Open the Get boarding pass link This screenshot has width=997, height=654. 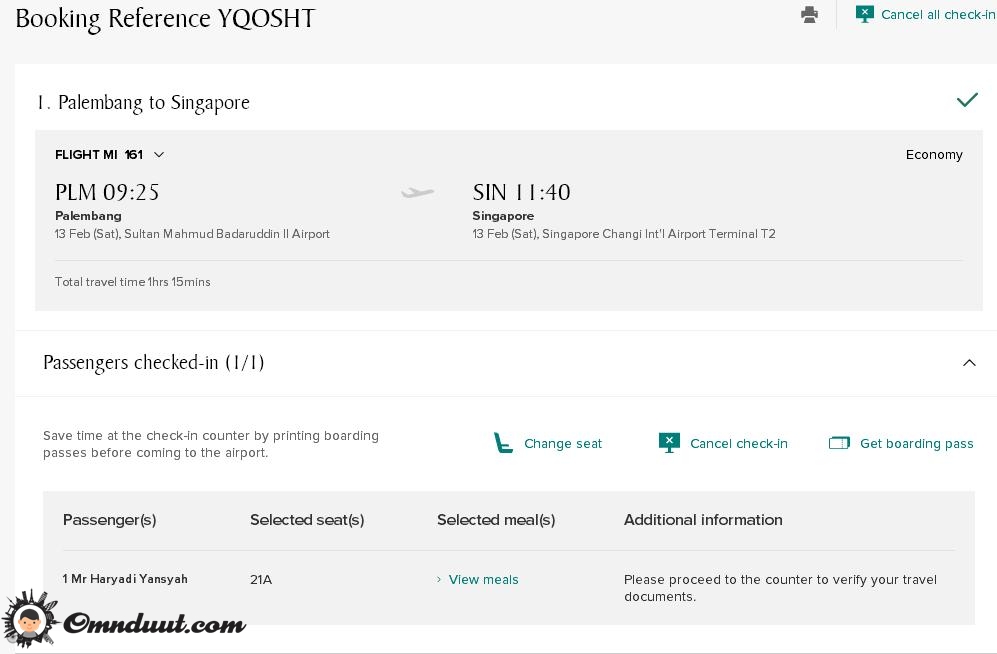tap(916, 444)
